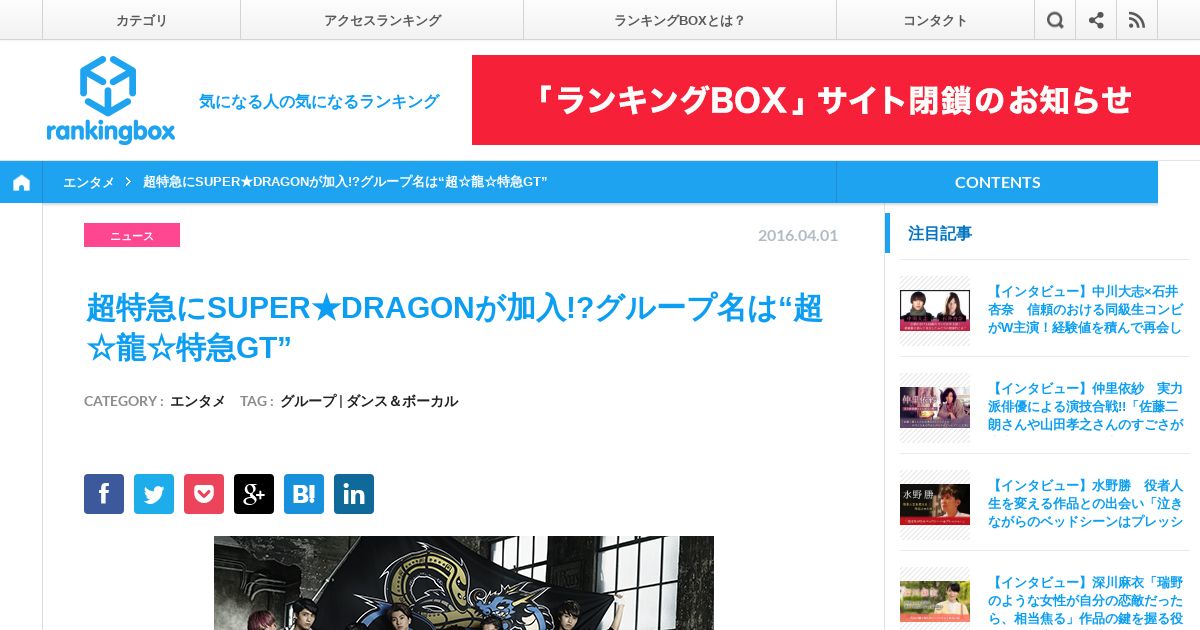The width and height of the screenshot is (1200, 630).
Task: Open the グループ tag link
Action: point(308,401)
